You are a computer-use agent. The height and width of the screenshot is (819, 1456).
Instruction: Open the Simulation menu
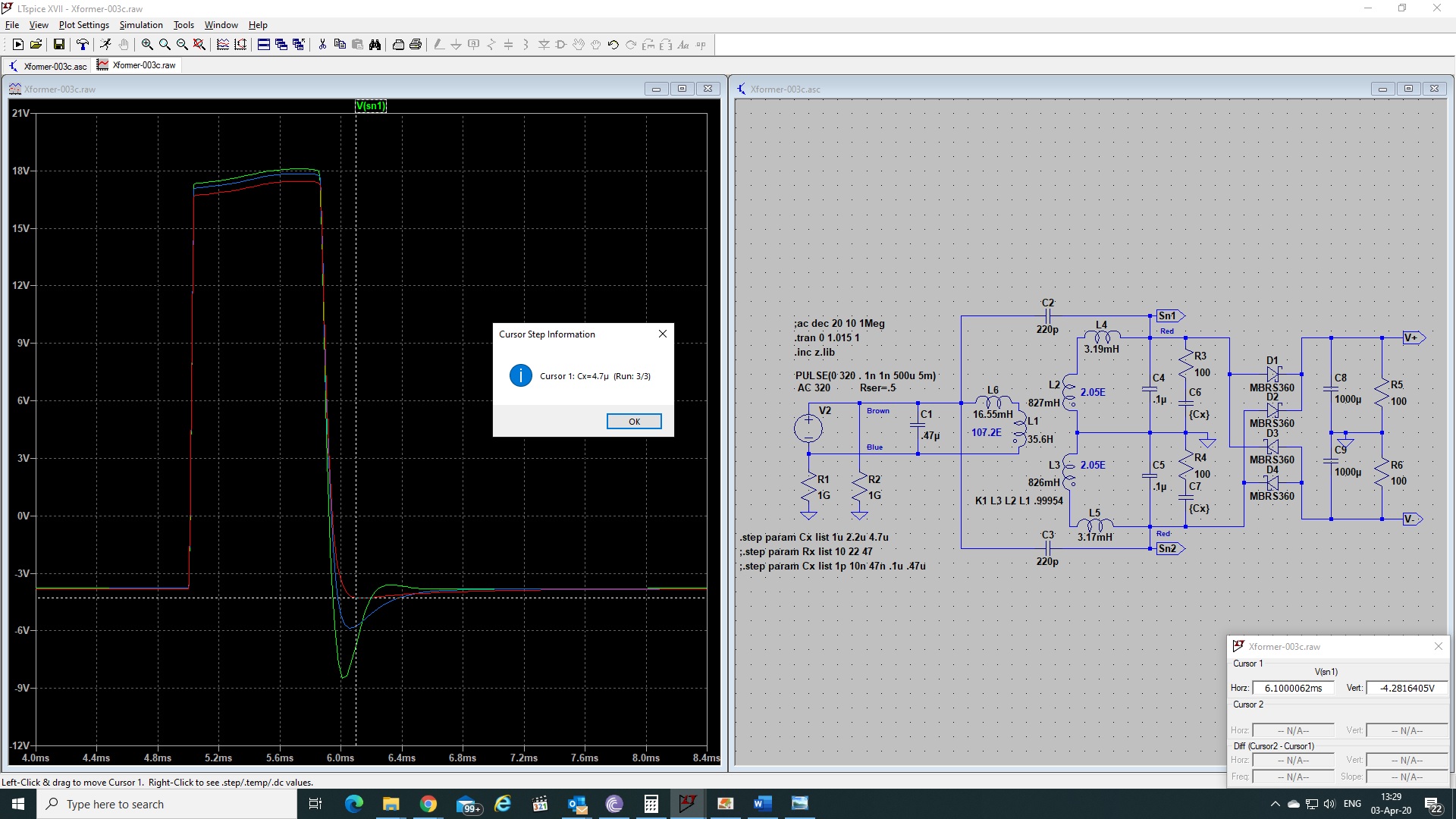141,25
